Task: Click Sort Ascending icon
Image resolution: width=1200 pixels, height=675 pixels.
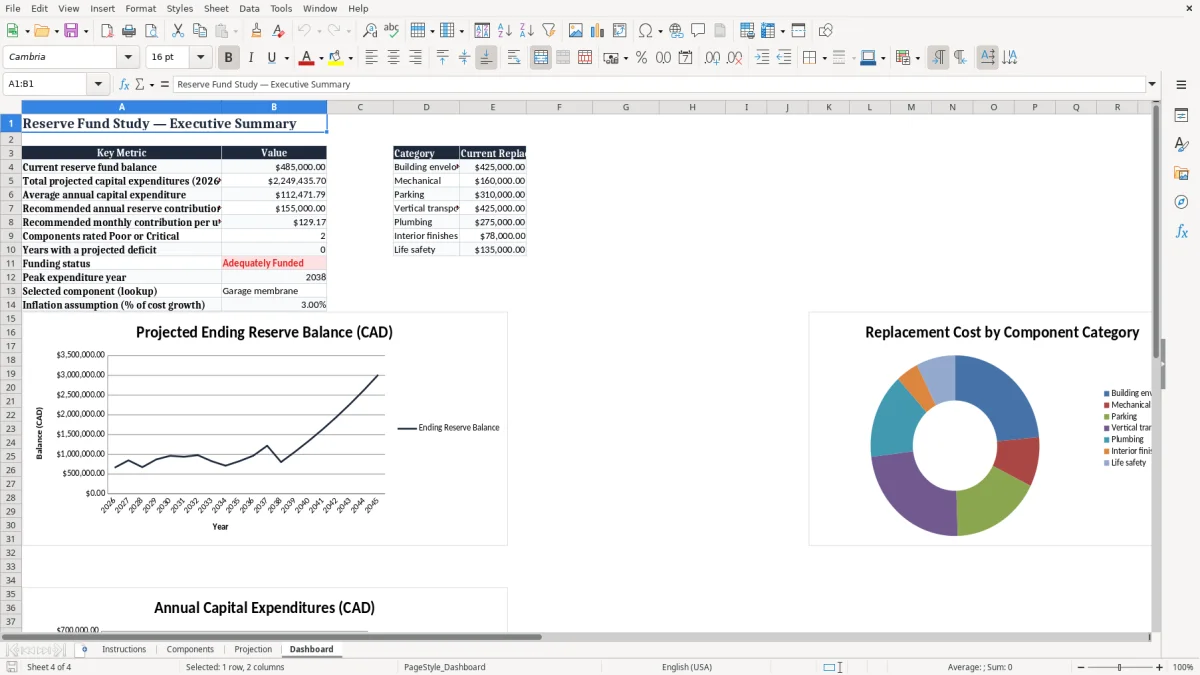Action: 505,31
